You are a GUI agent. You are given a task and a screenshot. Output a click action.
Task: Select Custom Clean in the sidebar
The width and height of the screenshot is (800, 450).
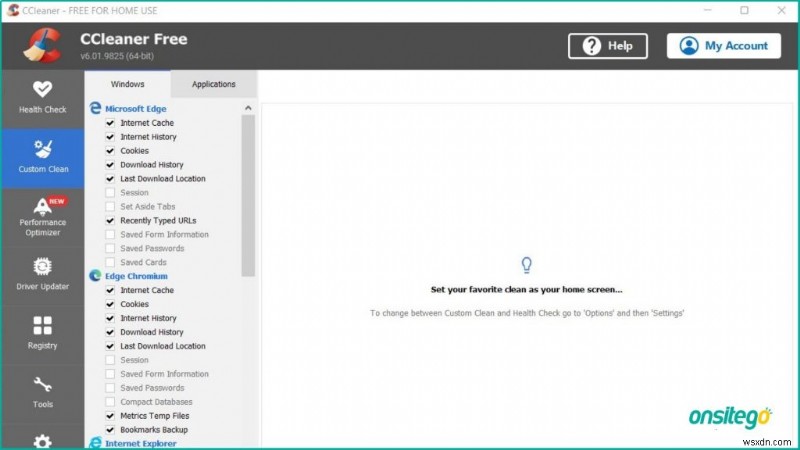(43, 157)
